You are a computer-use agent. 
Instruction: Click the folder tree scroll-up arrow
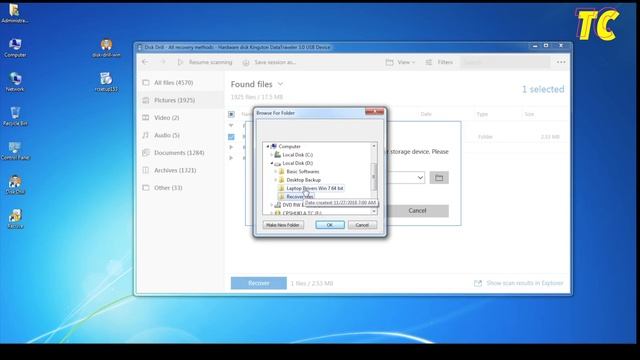[373, 146]
